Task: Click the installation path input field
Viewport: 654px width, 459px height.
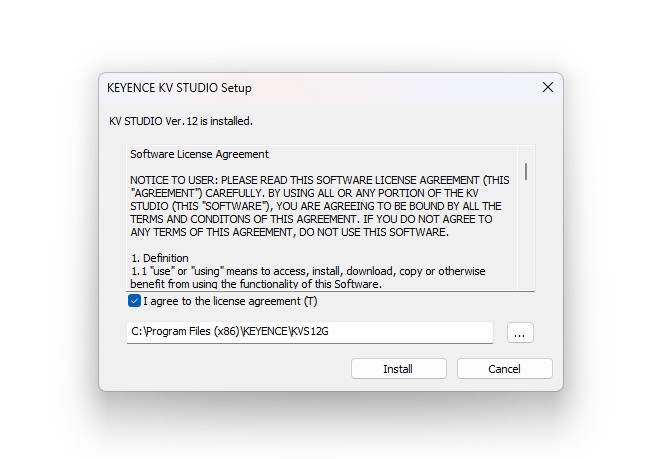Action: tap(310, 332)
